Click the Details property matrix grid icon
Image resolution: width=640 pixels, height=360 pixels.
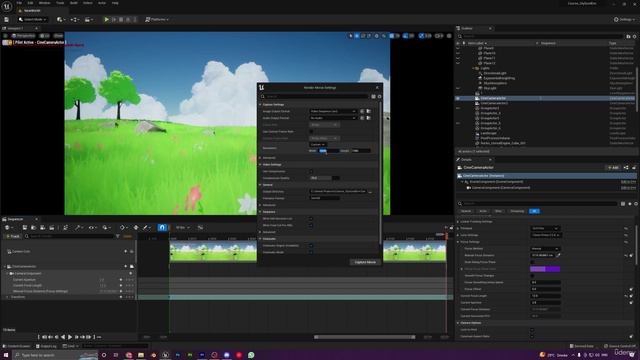pyautogui.click(x=623, y=203)
